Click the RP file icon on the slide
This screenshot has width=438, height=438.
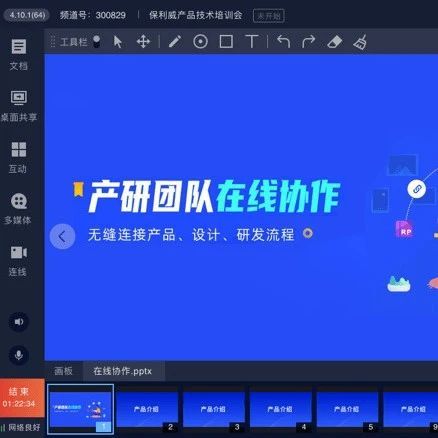pyautogui.click(x=404, y=229)
